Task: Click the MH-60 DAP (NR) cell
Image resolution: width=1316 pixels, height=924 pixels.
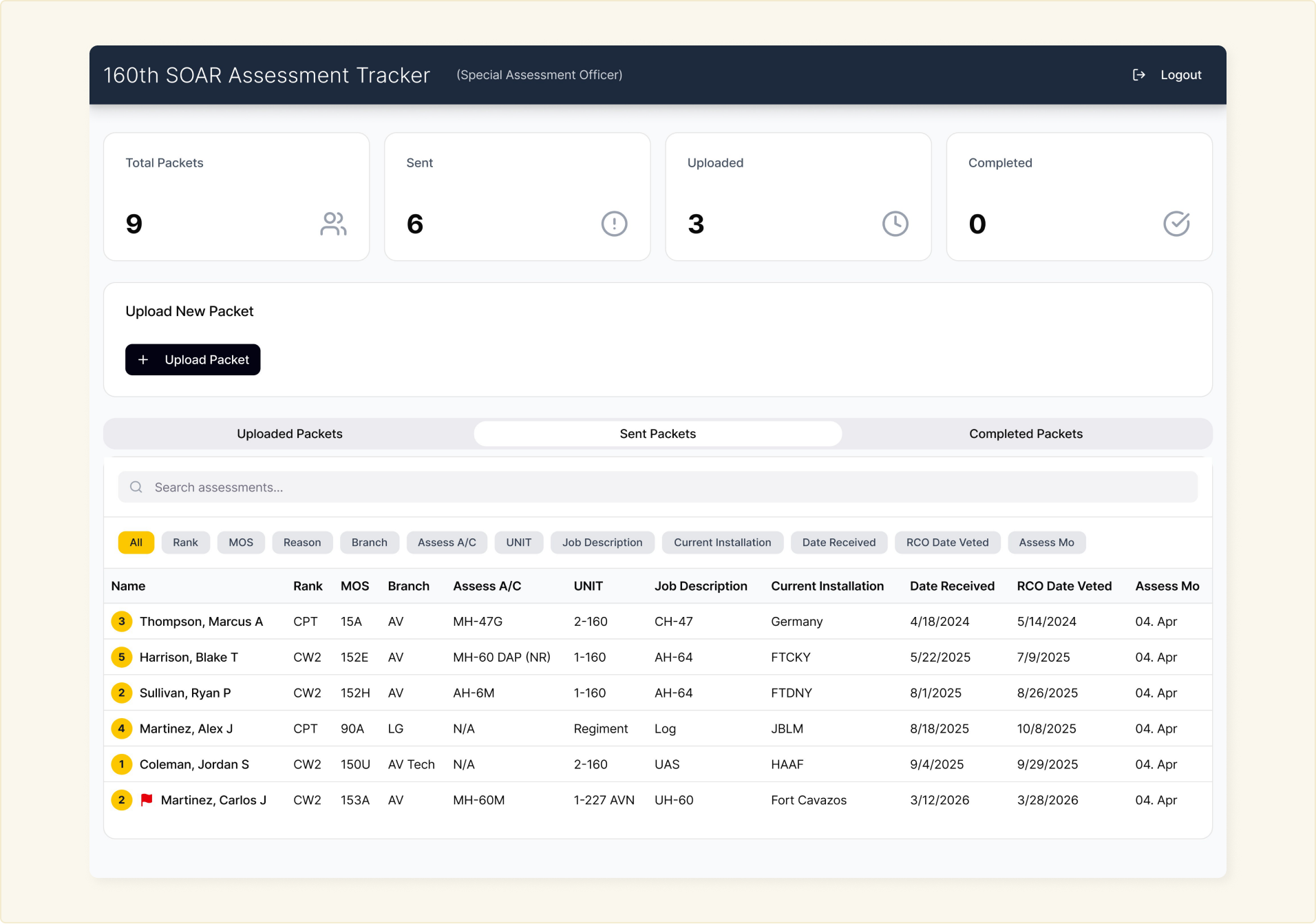Action: point(502,657)
